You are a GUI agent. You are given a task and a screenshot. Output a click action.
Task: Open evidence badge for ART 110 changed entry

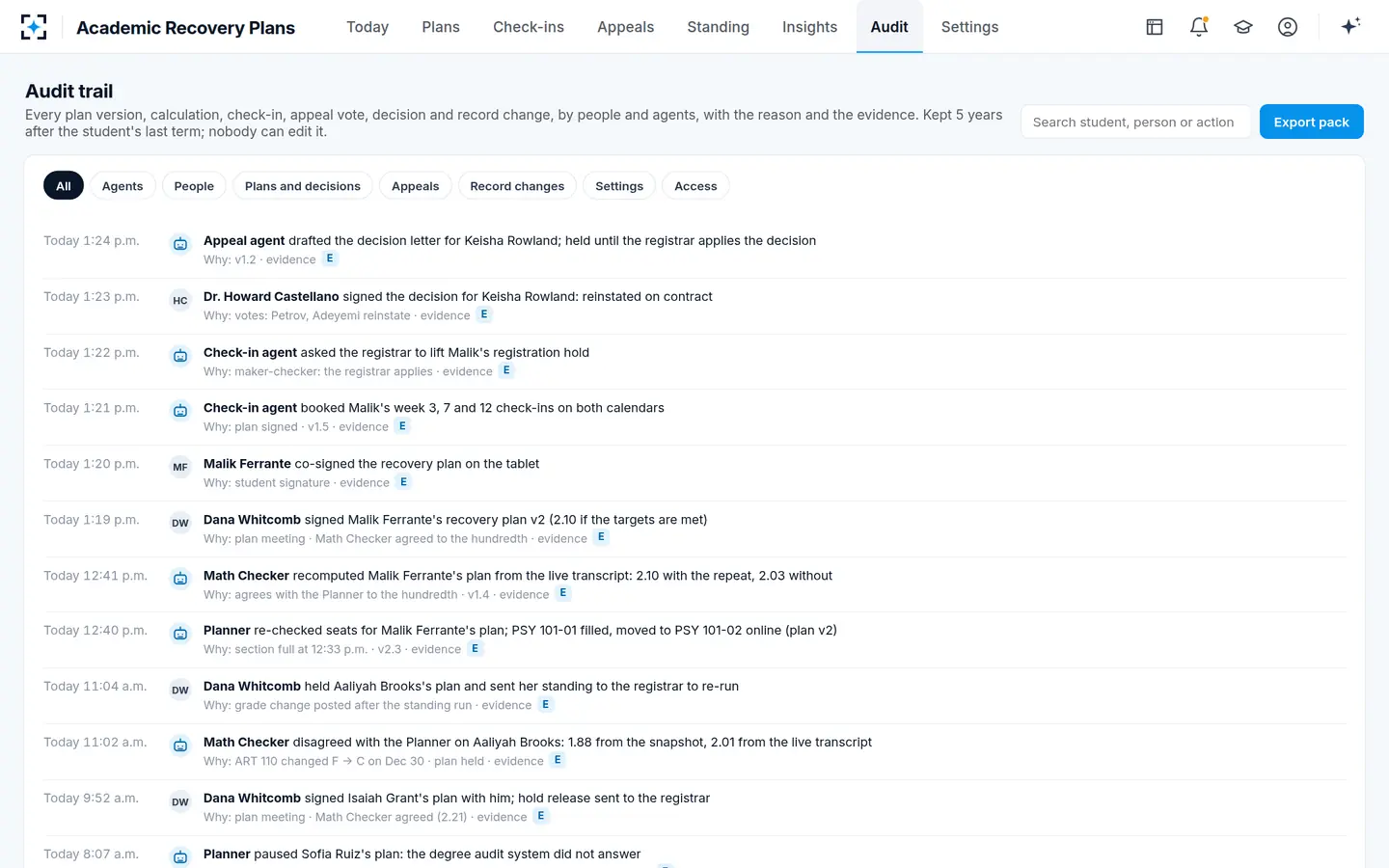click(x=558, y=761)
